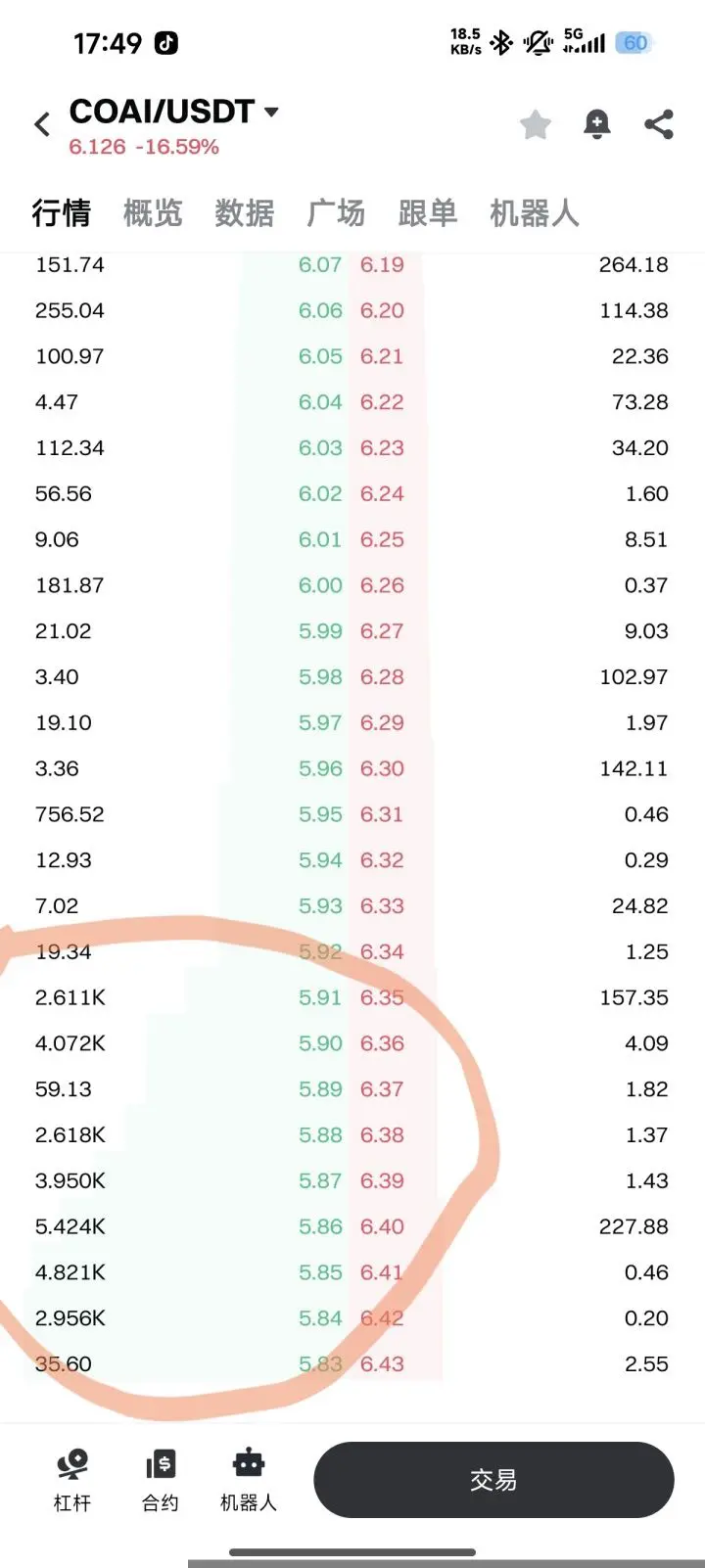Switch to the 概览 tab
The width and height of the screenshot is (705, 1568).
153,212
